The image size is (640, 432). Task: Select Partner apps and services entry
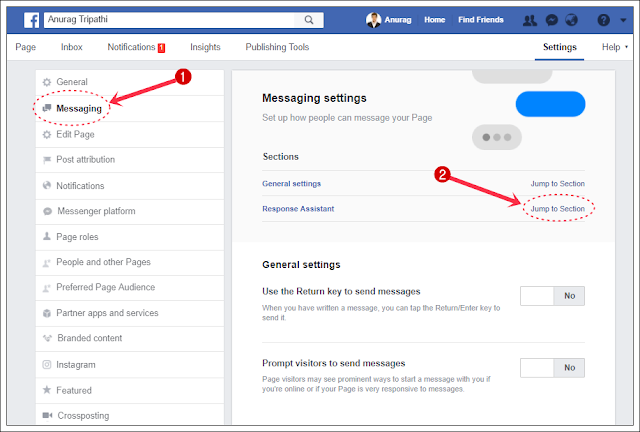[130, 313]
